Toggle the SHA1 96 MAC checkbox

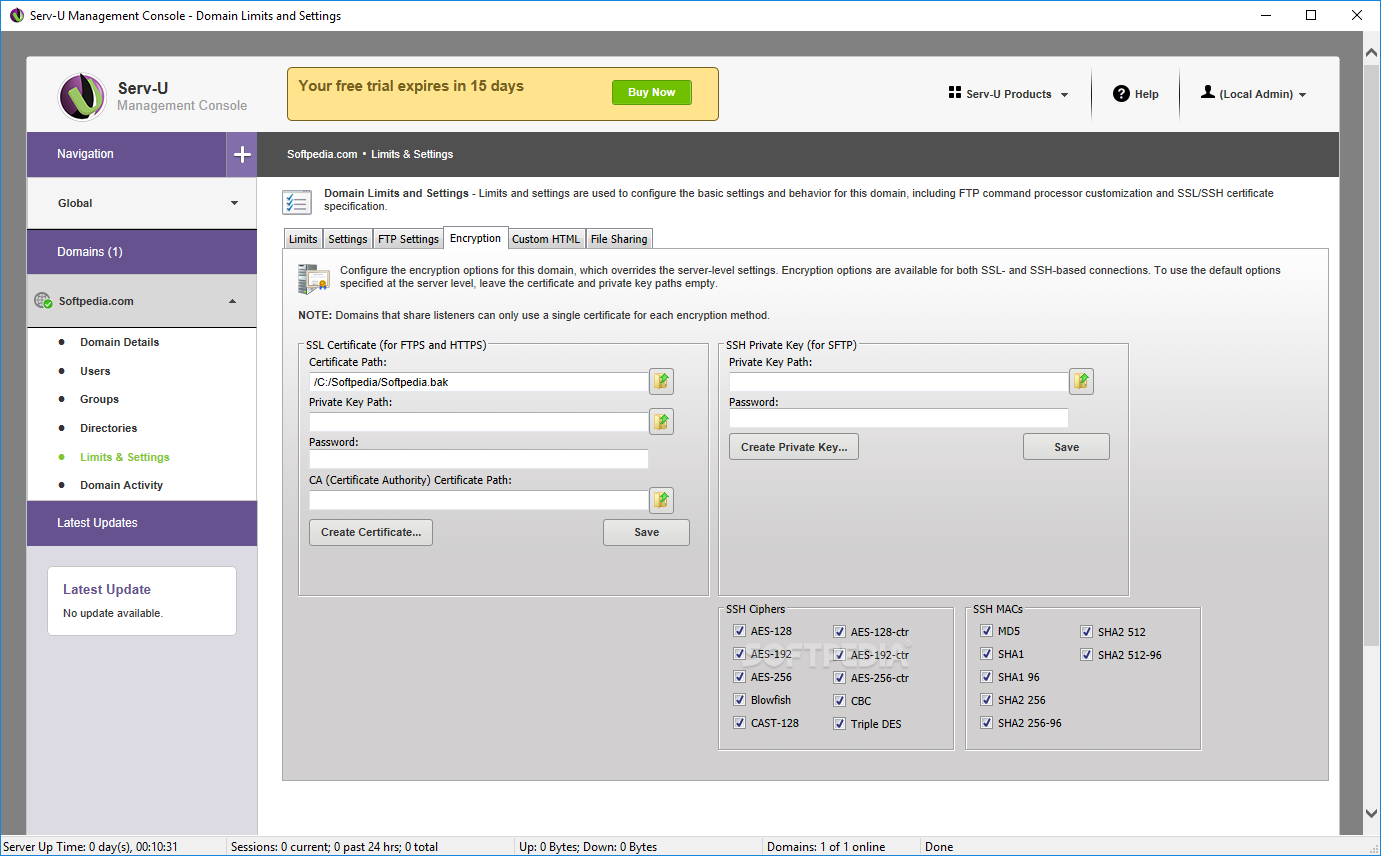click(986, 677)
